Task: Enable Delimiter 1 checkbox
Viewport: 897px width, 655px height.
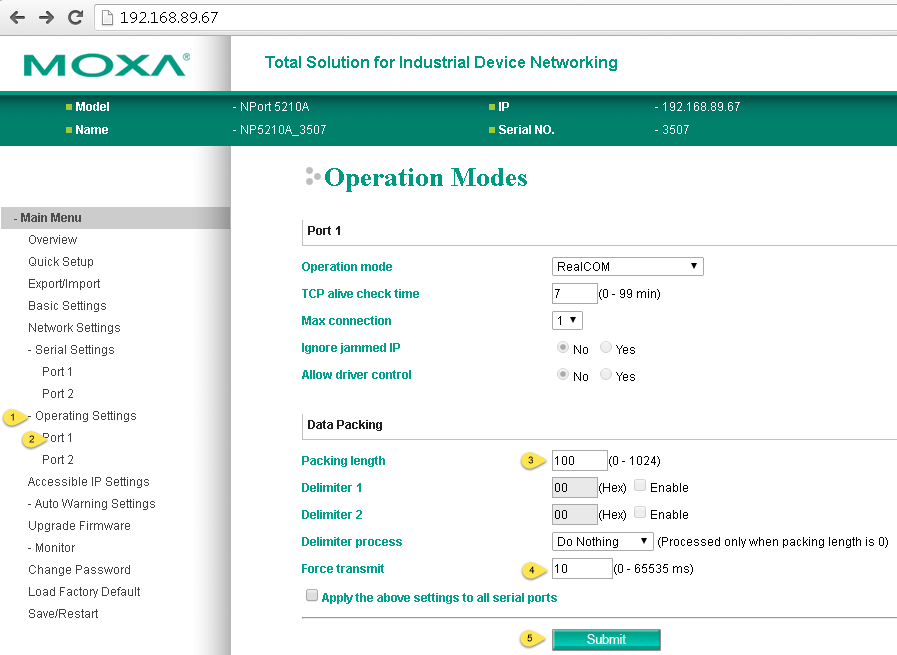Action: (640, 486)
